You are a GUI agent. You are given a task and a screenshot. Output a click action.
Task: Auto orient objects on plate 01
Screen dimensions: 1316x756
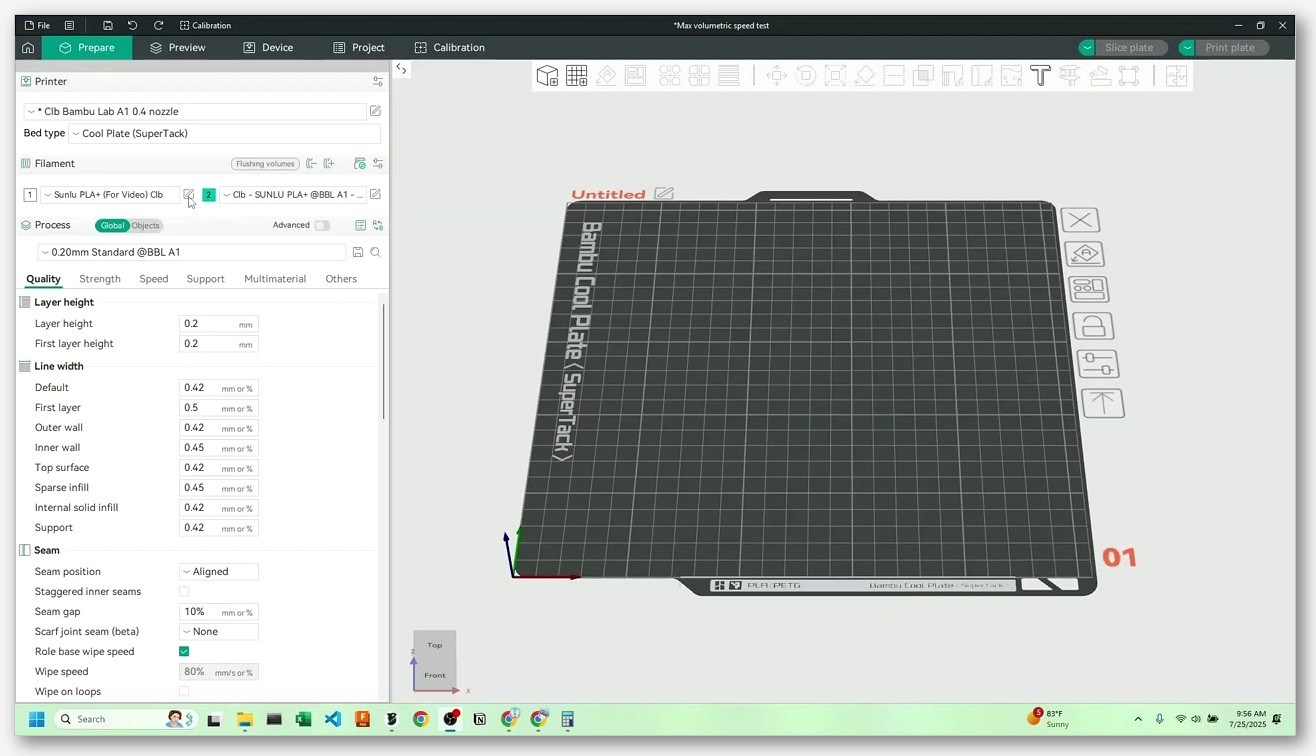1085,254
